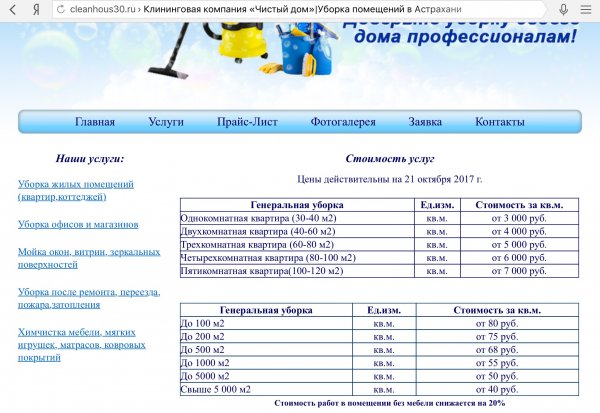This screenshot has height=413, width=600.
Task: Follow the Уборка офисов и магазинов link
Action: pos(78,224)
